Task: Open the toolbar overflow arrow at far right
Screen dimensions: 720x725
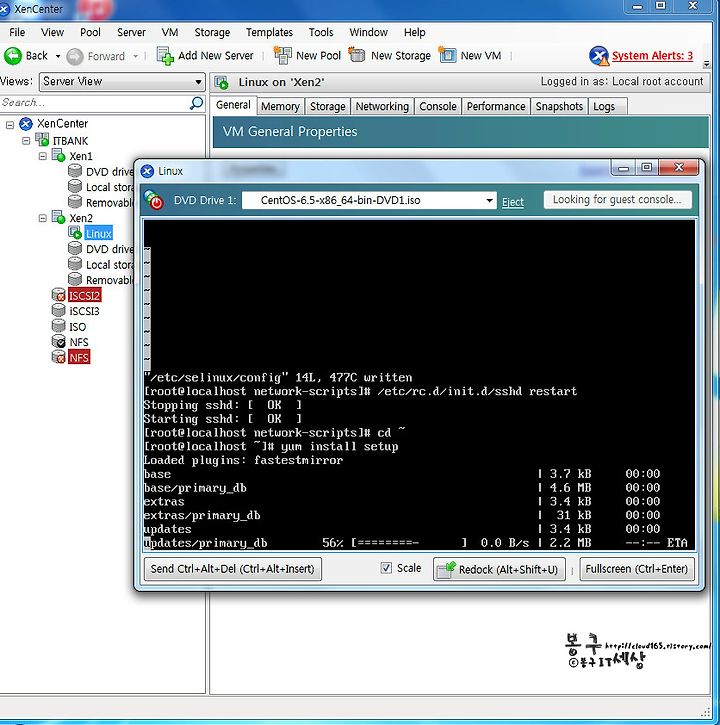Action: pyautogui.click(x=706, y=64)
